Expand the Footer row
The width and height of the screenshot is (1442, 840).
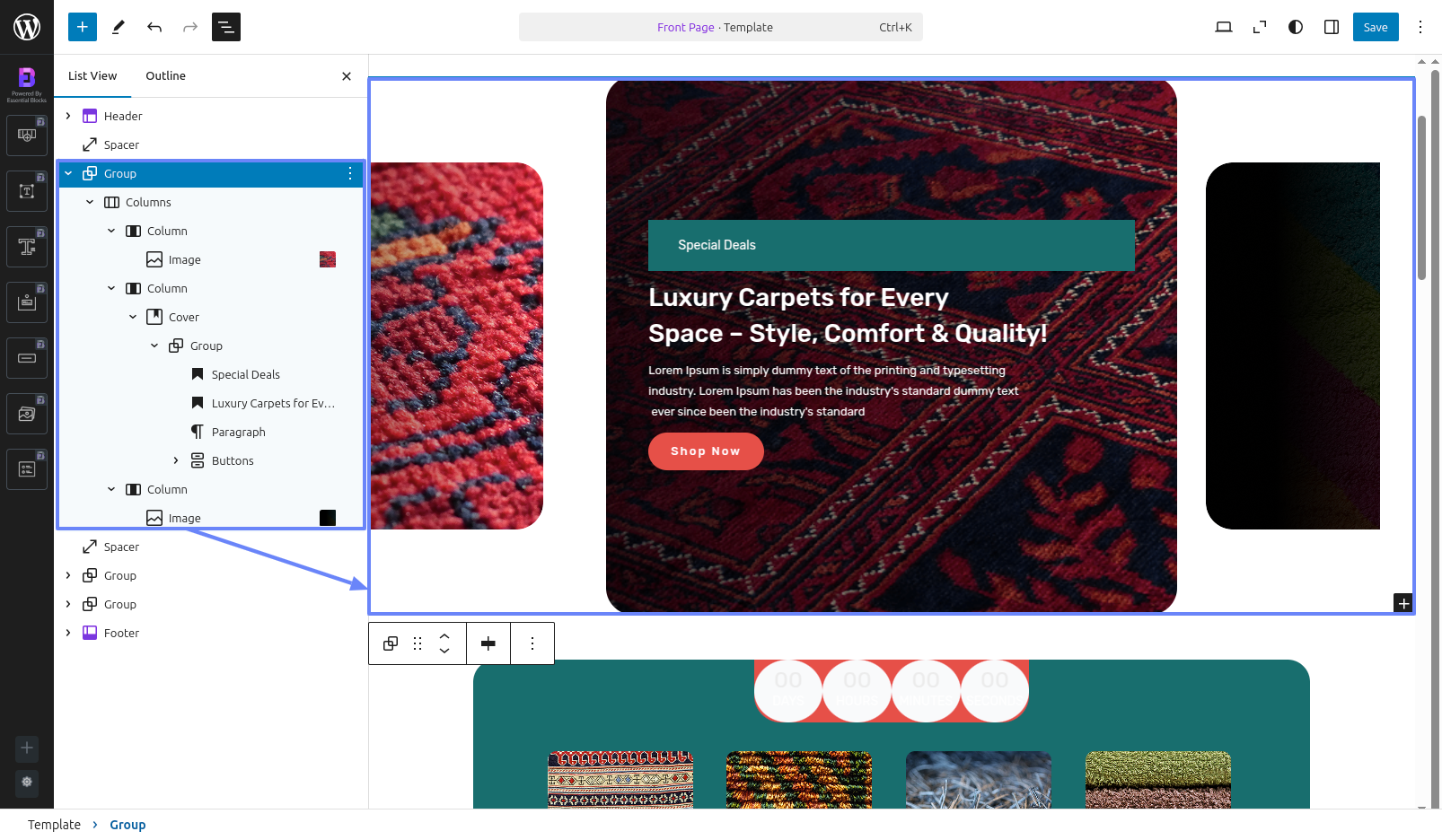(68, 633)
